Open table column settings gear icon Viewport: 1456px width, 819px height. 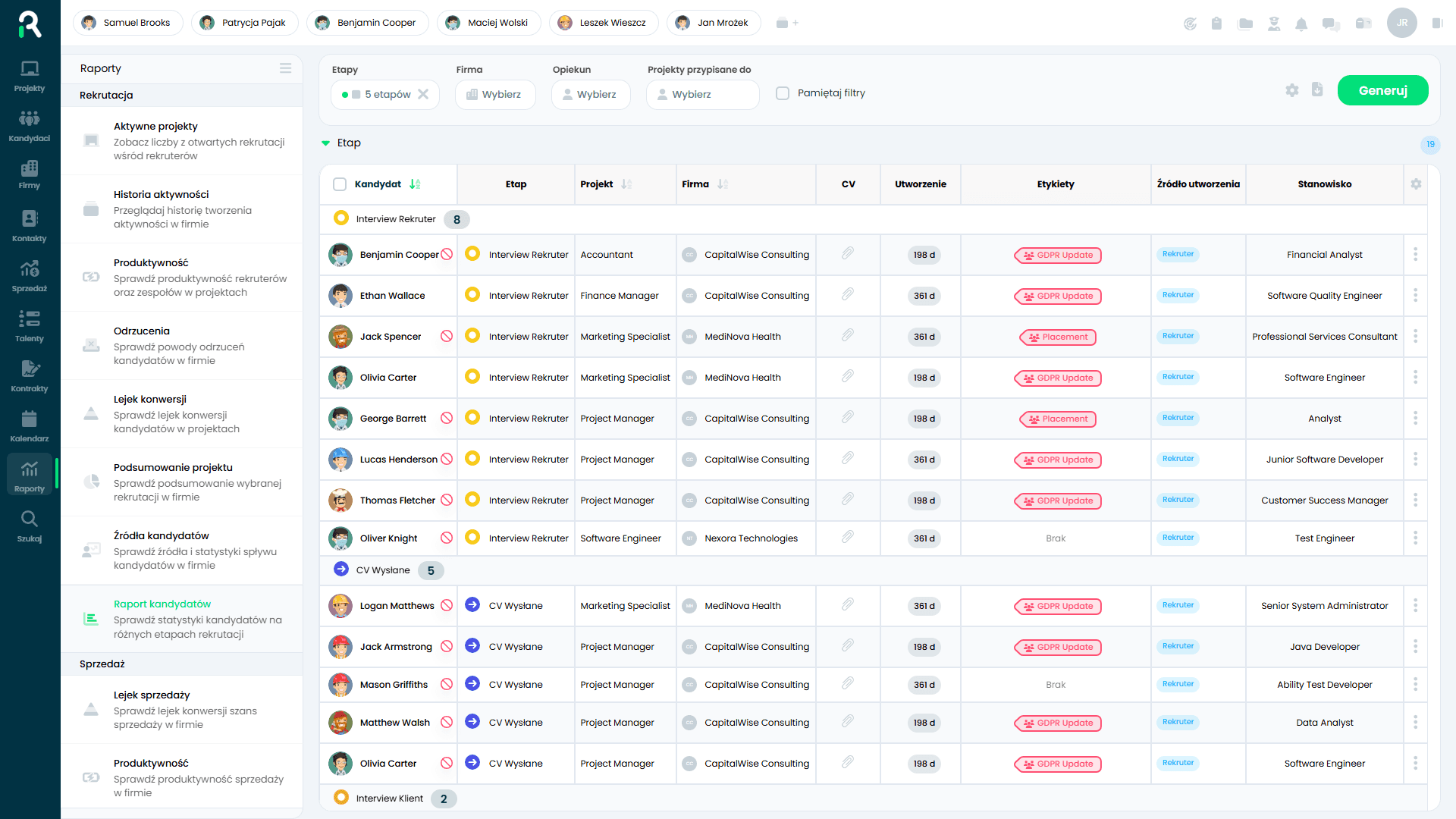coord(1416,184)
